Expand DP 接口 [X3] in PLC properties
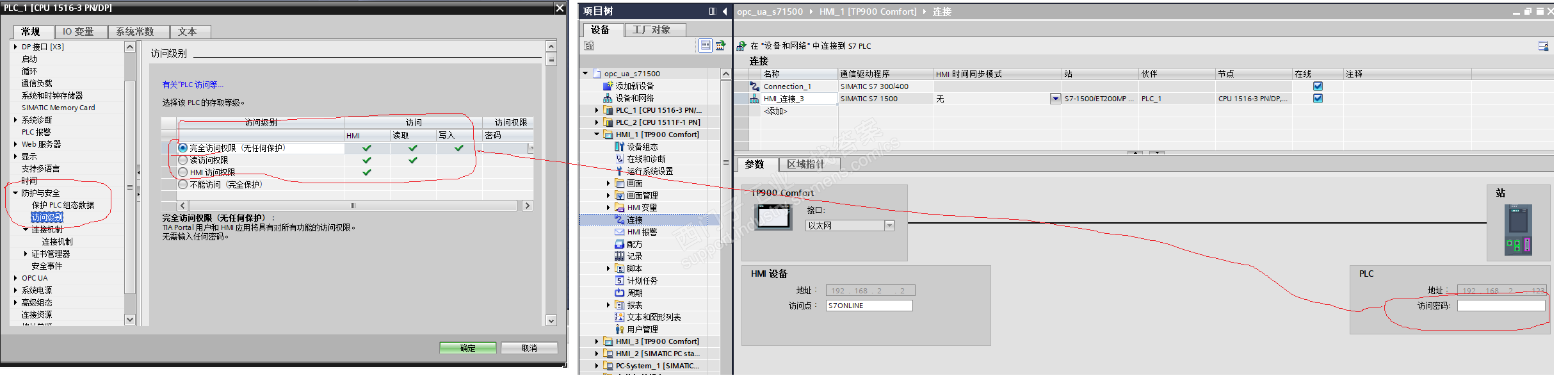Image resolution: width=1568 pixels, height=385 pixels. tap(15, 47)
